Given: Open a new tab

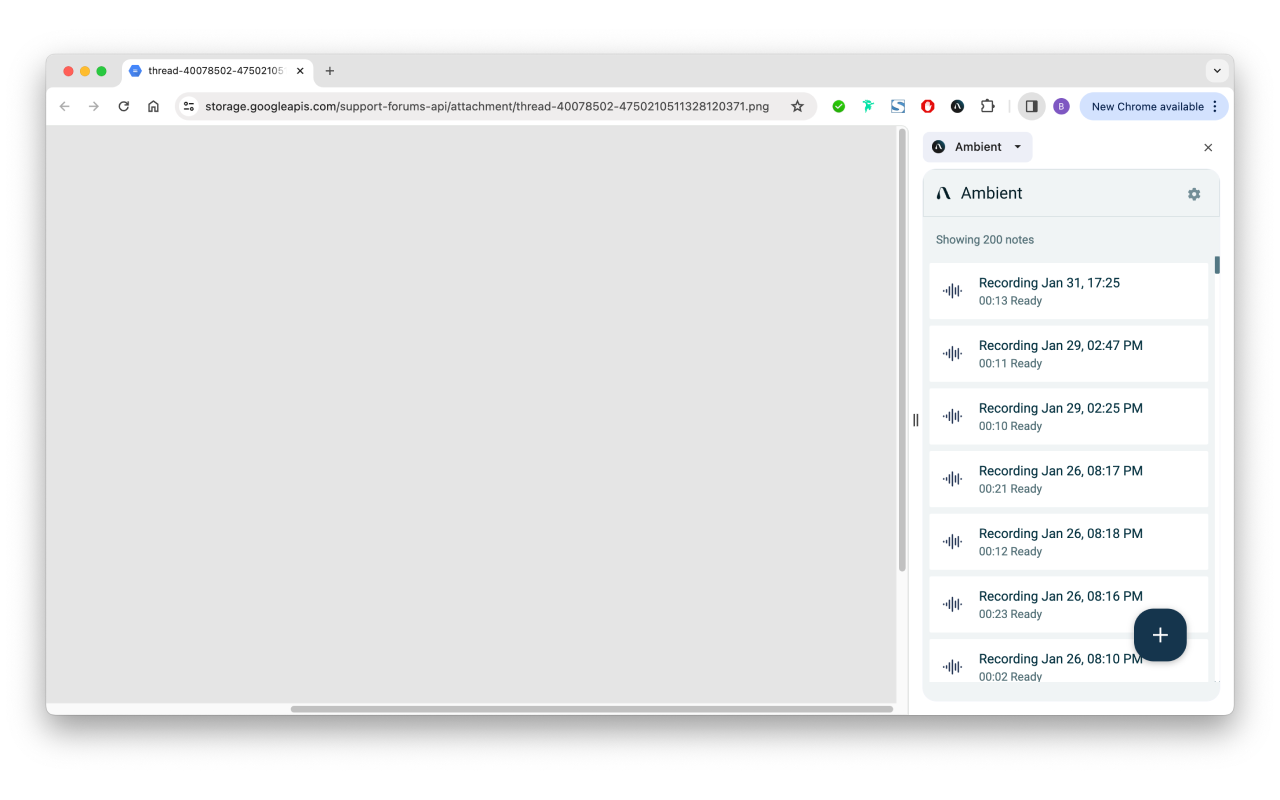Looking at the screenshot, I should point(330,71).
